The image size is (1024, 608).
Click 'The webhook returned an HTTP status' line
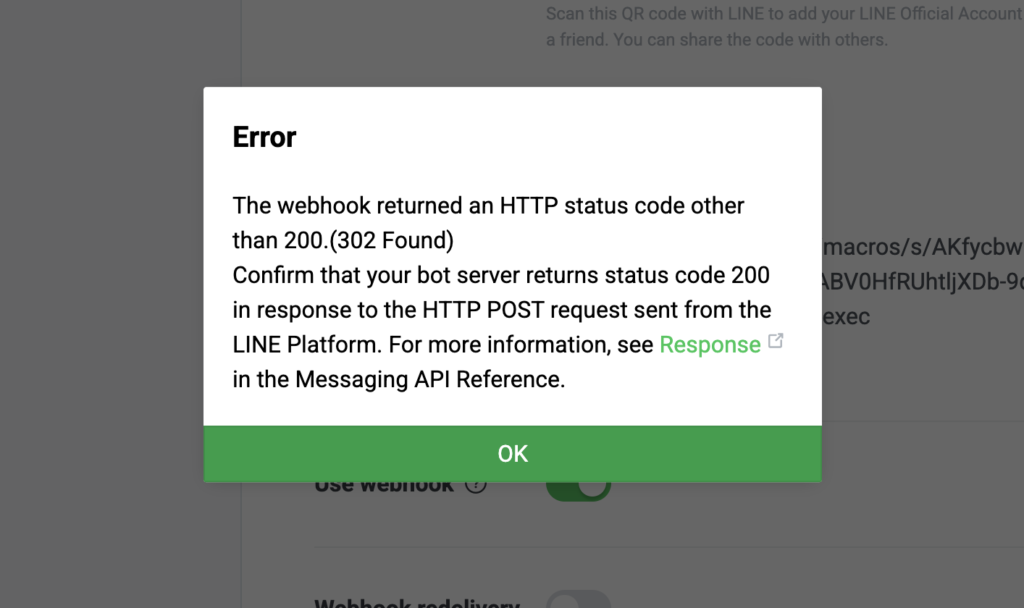[x=488, y=206]
